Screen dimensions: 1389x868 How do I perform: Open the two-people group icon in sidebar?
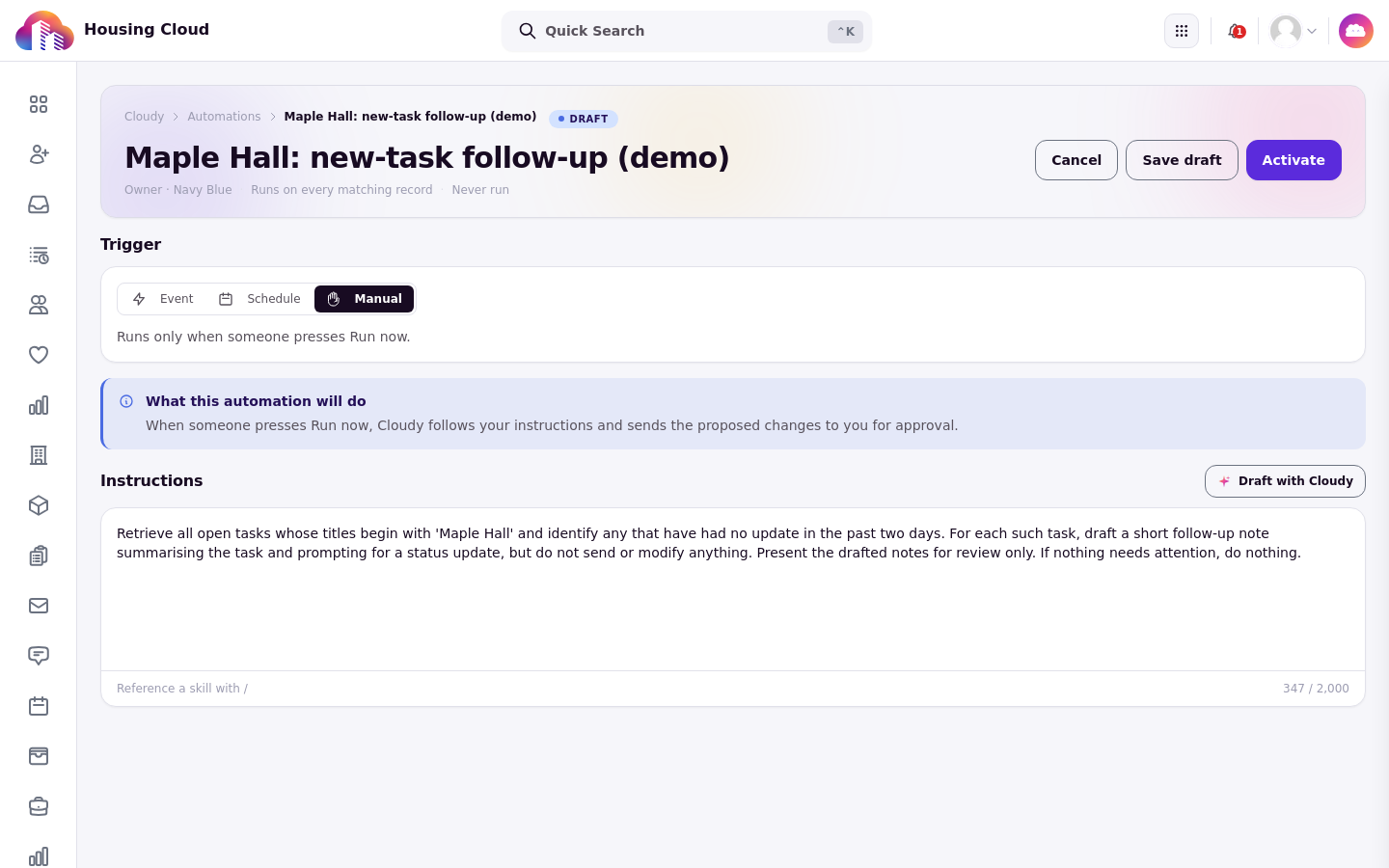pos(39,305)
